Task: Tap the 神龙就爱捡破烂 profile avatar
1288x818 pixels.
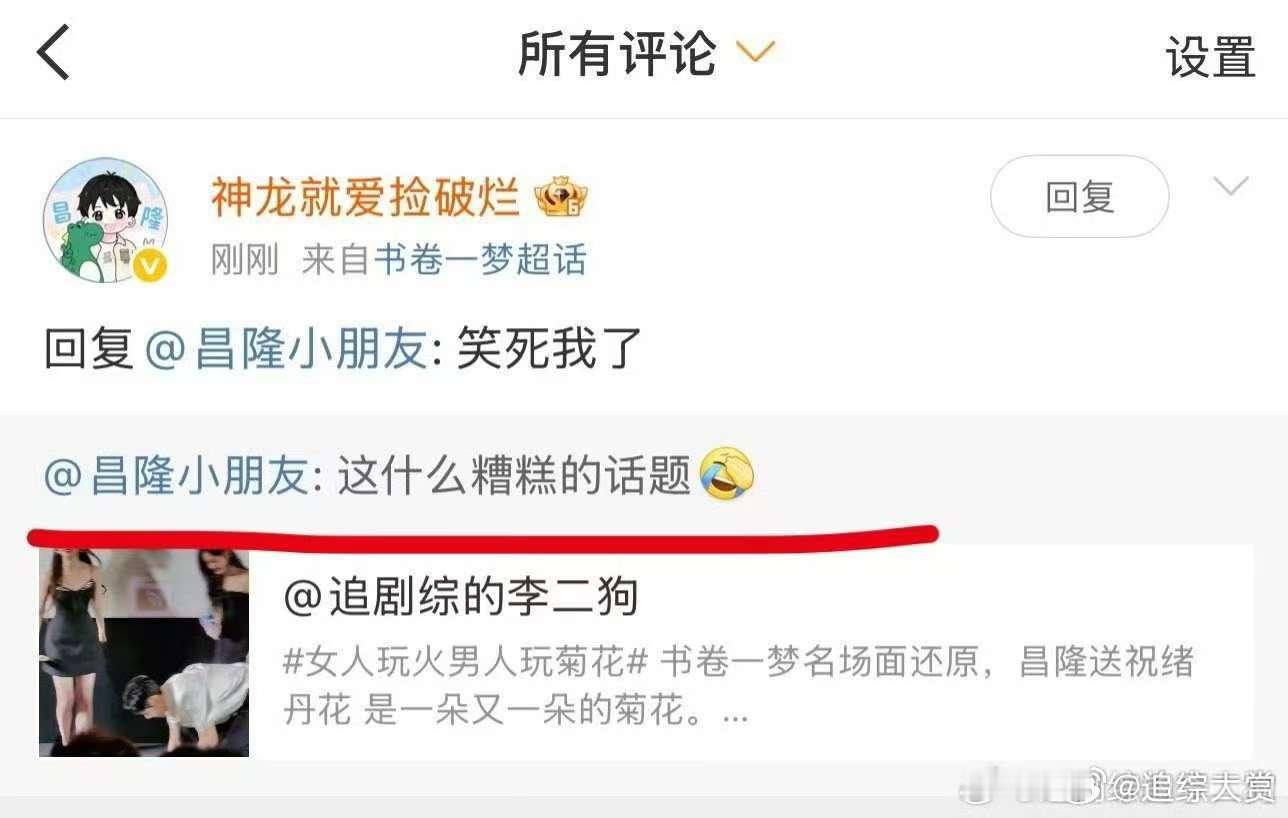Action: (x=106, y=220)
